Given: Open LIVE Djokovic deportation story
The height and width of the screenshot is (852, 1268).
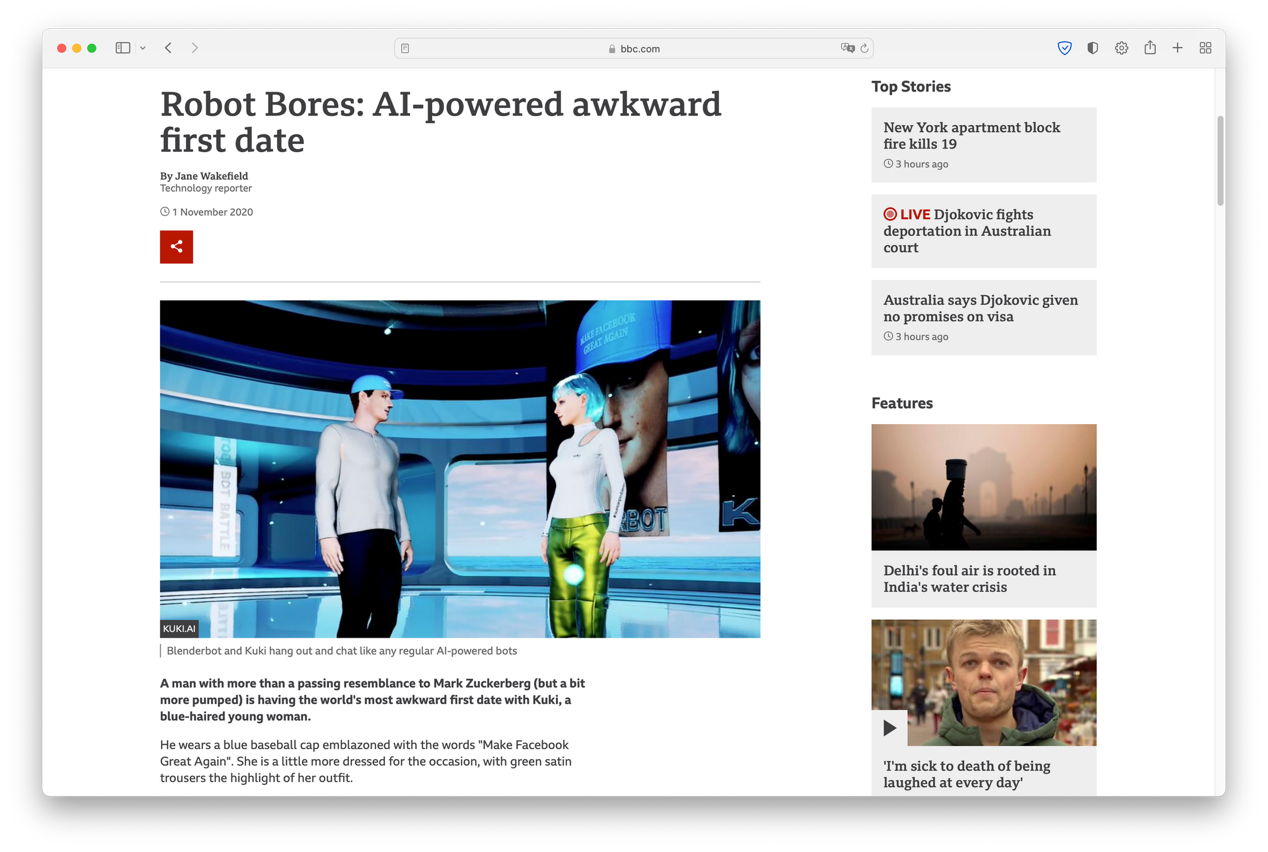Looking at the screenshot, I should (967, 231).
